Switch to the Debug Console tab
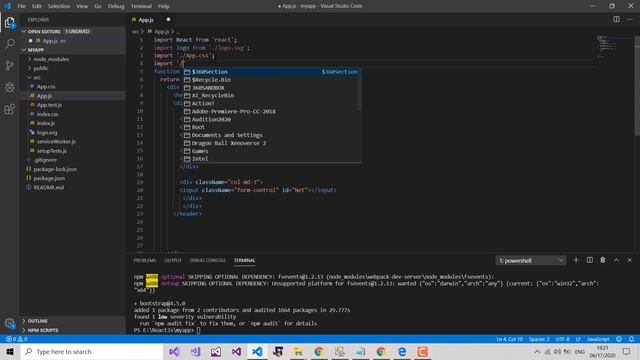 [207, 260]
